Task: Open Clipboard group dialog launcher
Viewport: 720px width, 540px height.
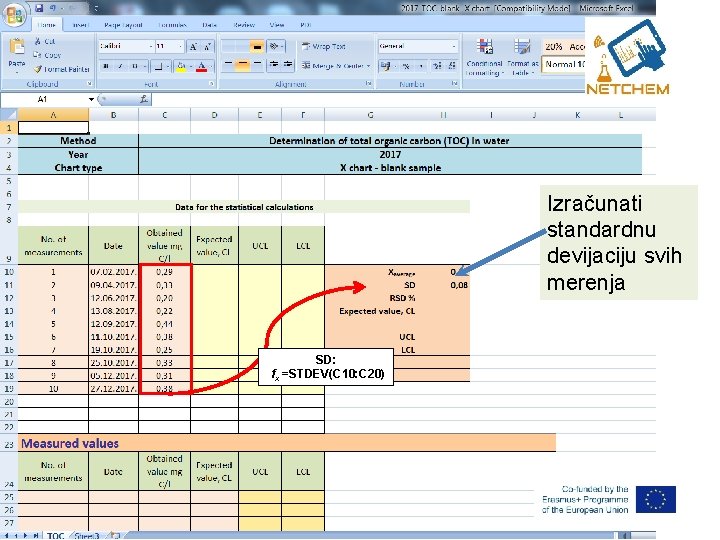Action: click(x=89, y=84)
